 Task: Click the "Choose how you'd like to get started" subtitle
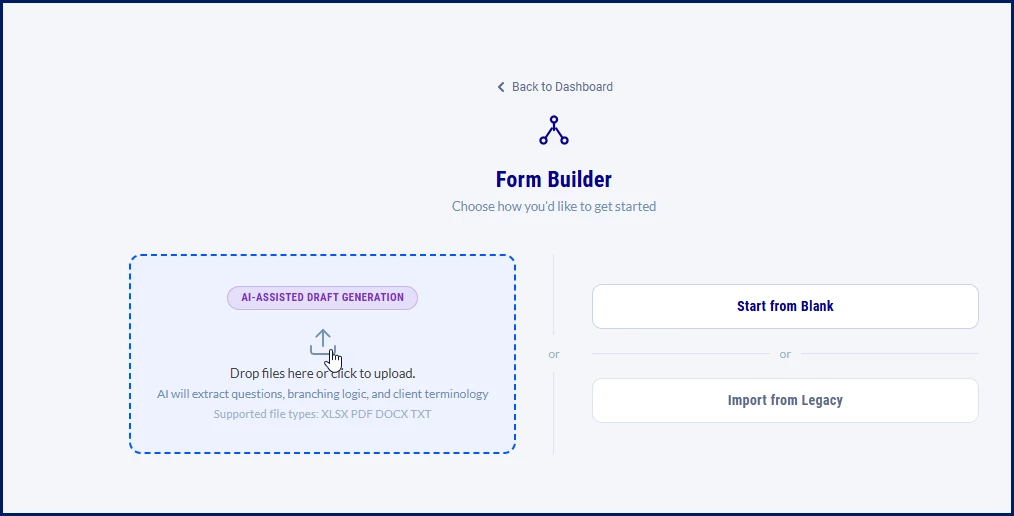tap(554, 206)
